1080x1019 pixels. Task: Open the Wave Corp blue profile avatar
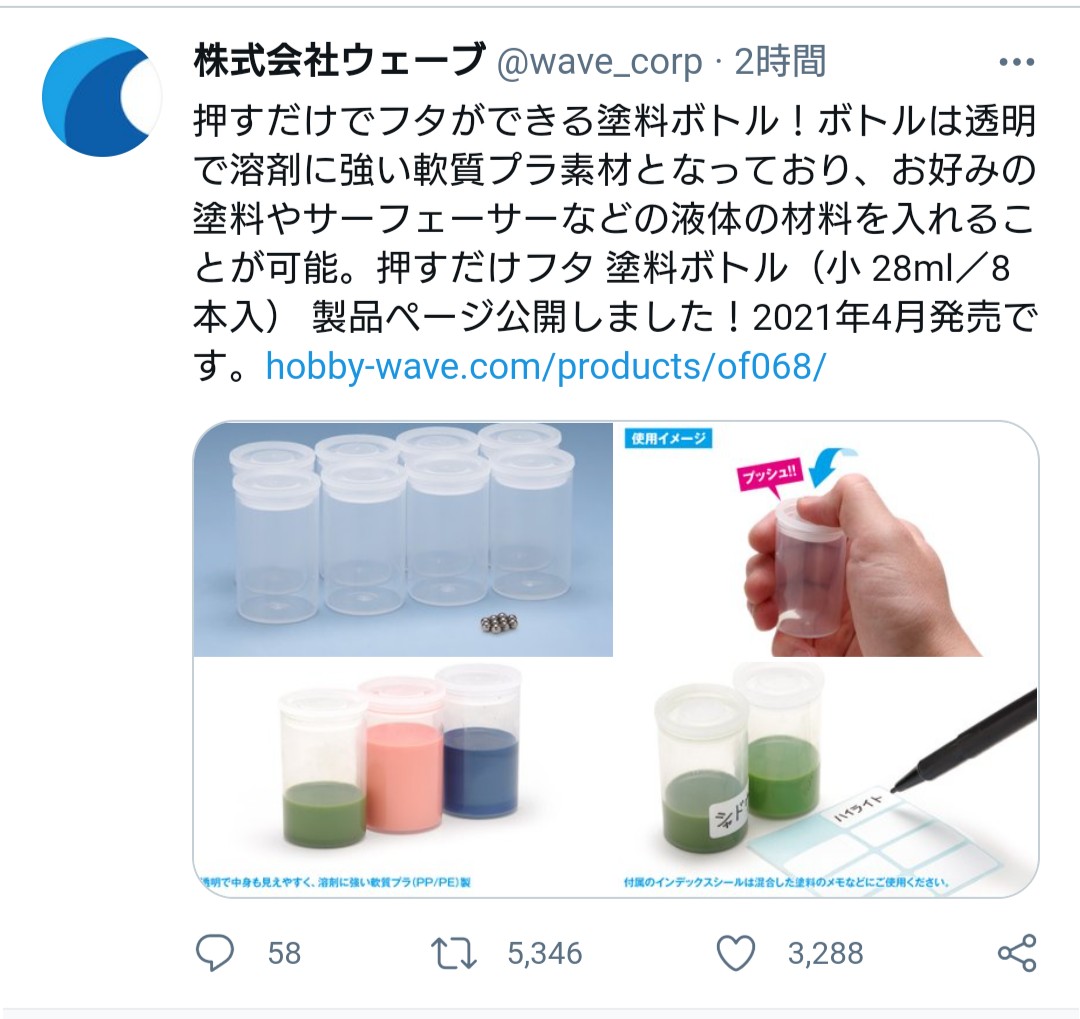click(x=101, y=97)
